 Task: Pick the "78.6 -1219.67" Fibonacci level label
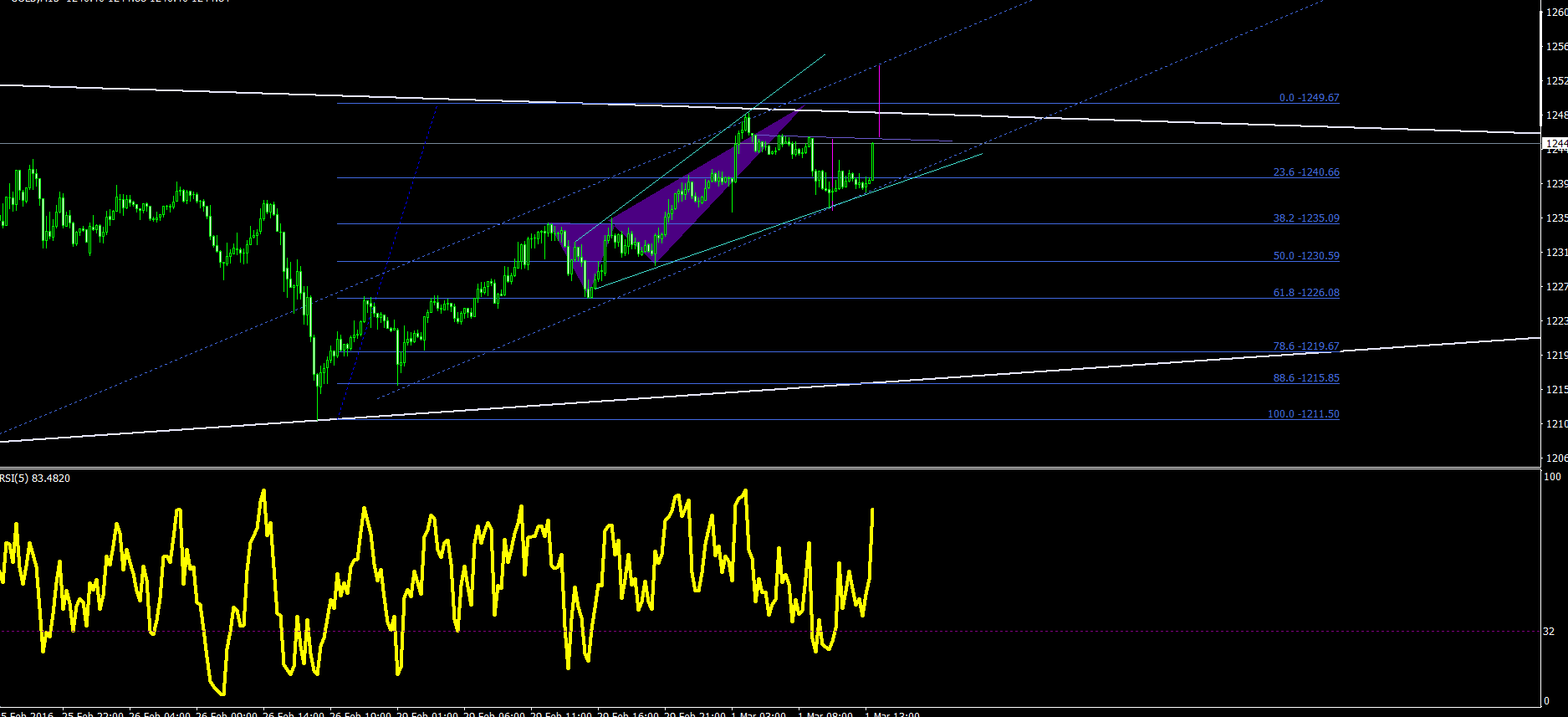coord(1306,346)
